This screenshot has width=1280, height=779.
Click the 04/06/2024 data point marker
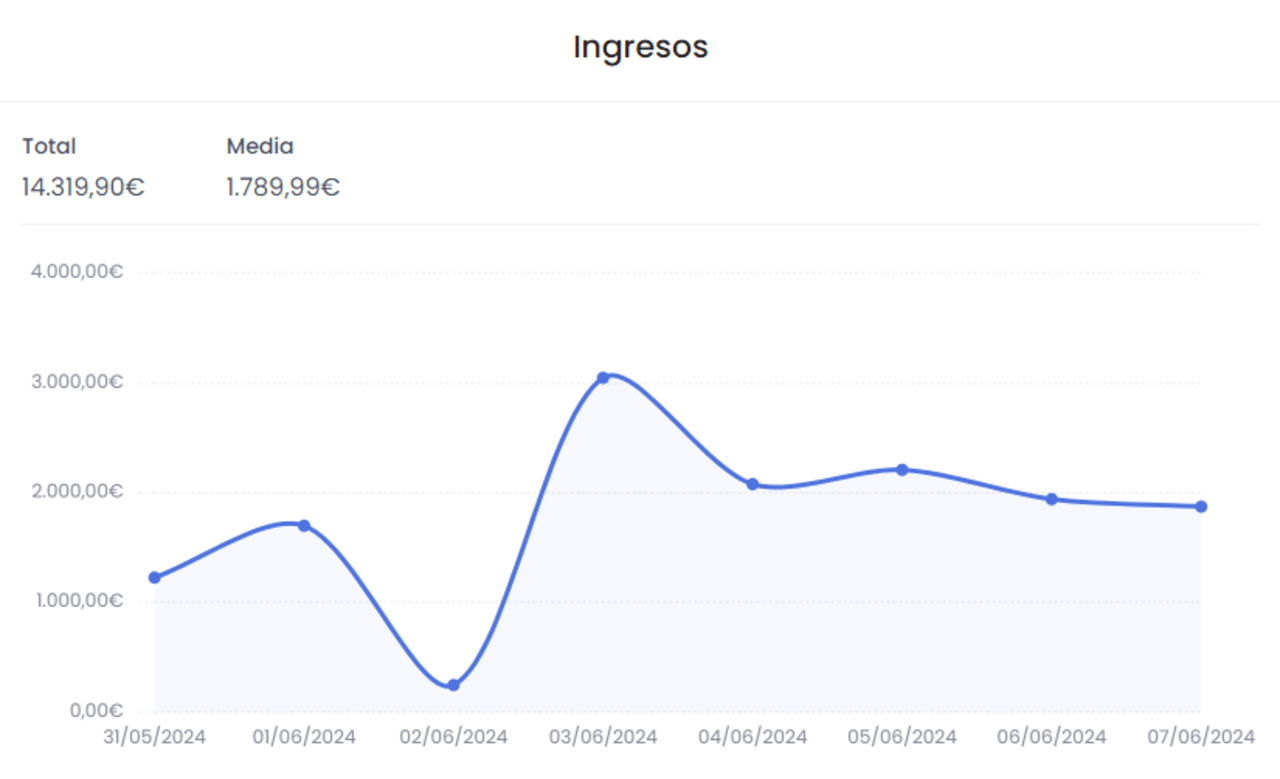(752, 484)
